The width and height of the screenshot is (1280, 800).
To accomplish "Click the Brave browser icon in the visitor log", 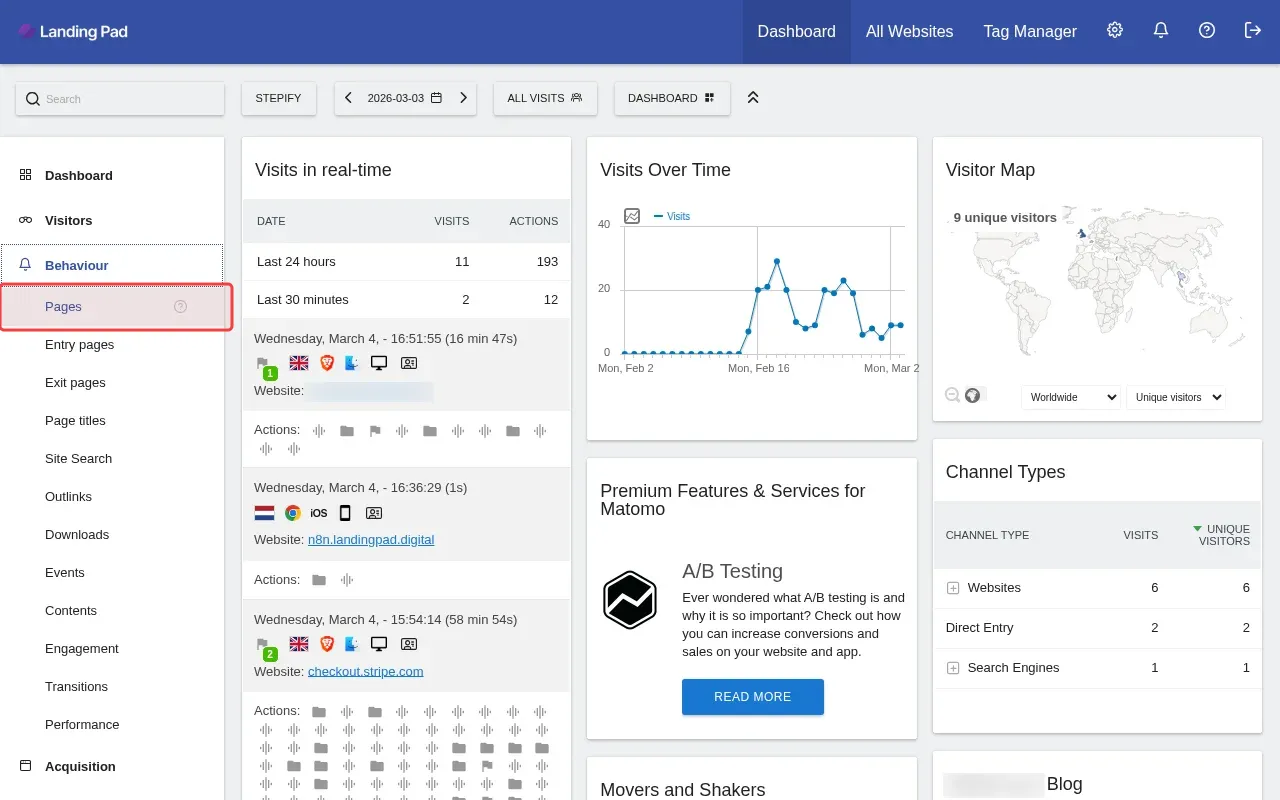I will [x=327, y=363].
